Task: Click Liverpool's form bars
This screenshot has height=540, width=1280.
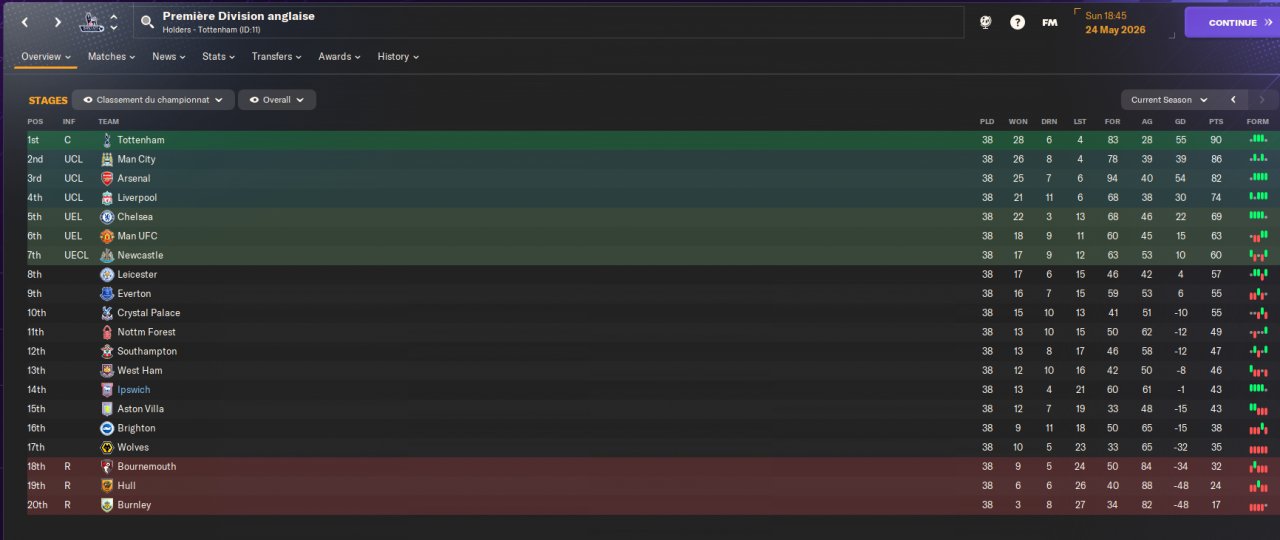Action: (1258, 197)
